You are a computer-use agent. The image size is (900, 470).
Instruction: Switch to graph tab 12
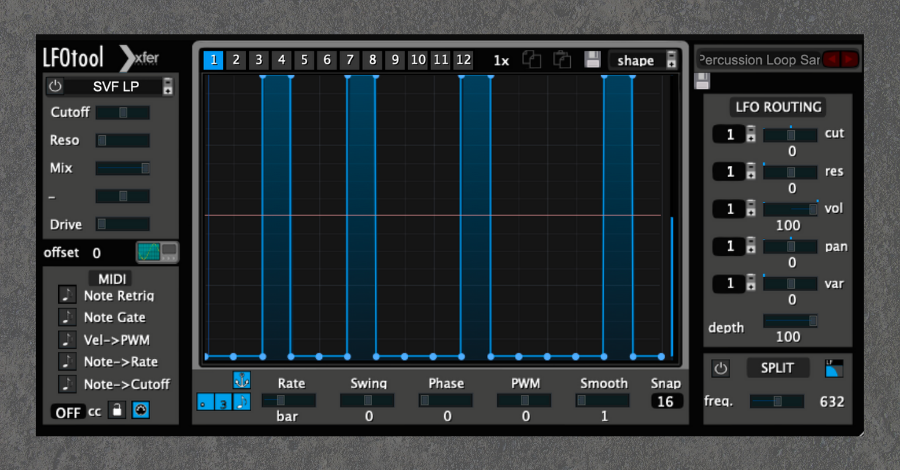pyautogui.click(x=463, y=60)
